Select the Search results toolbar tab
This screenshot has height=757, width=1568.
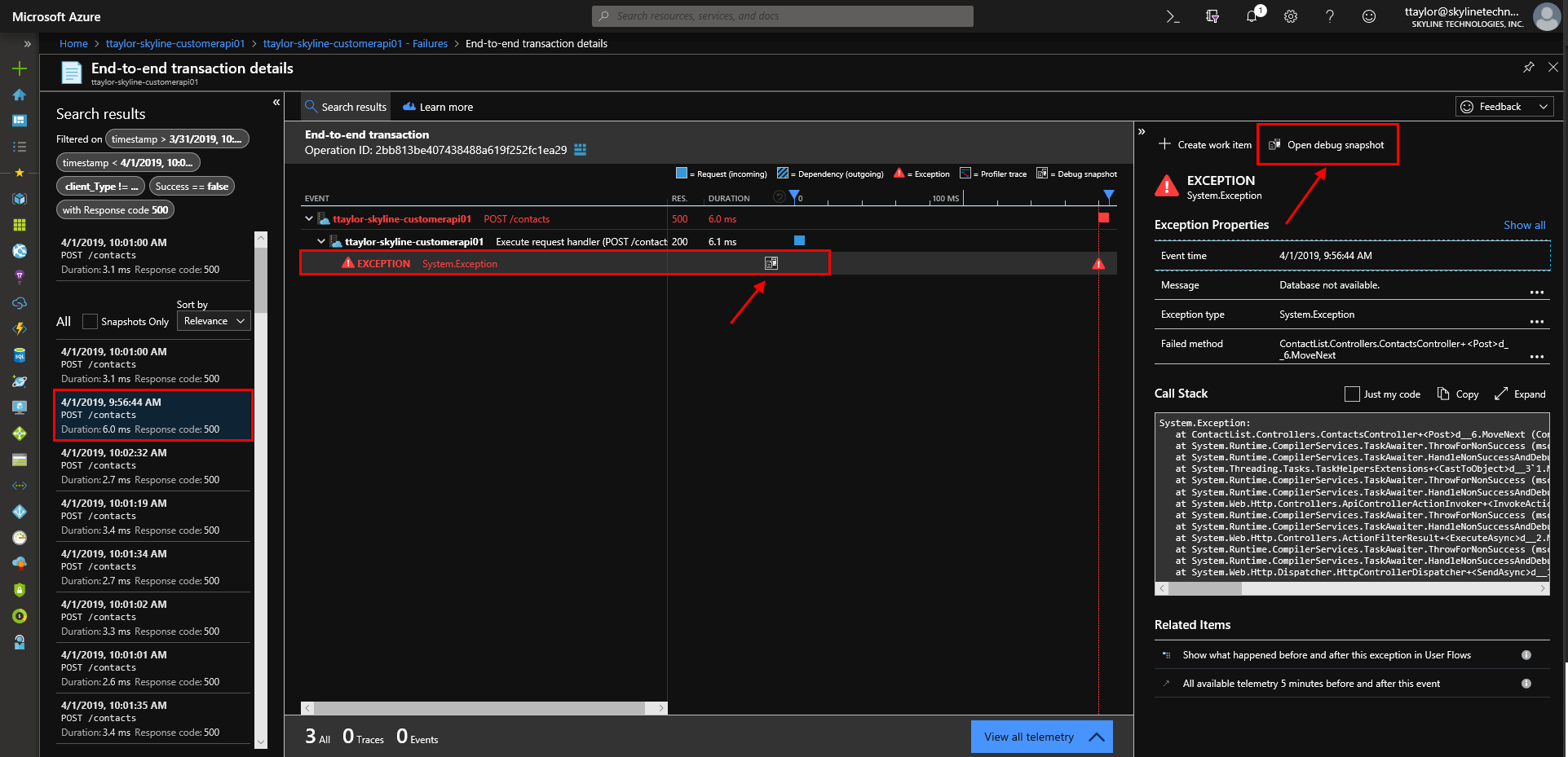coord(346,107)
